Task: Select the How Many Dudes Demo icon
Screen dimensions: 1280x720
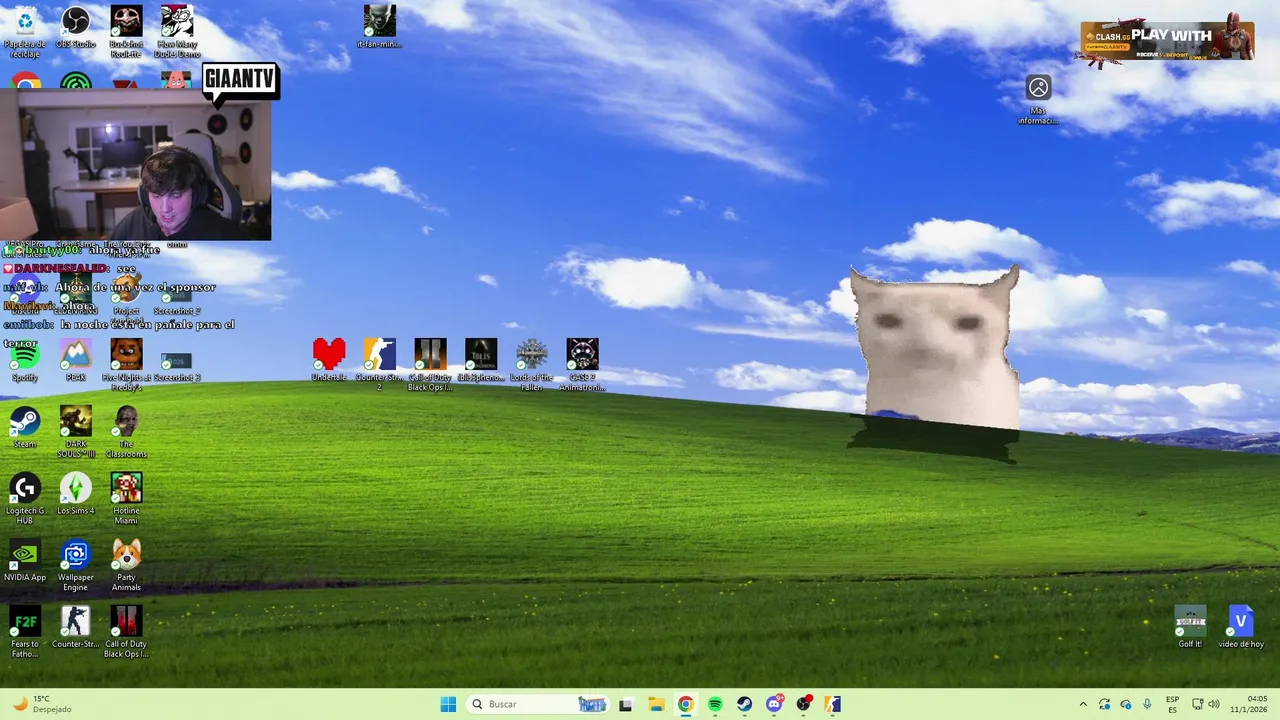Action: click(177, 30)
